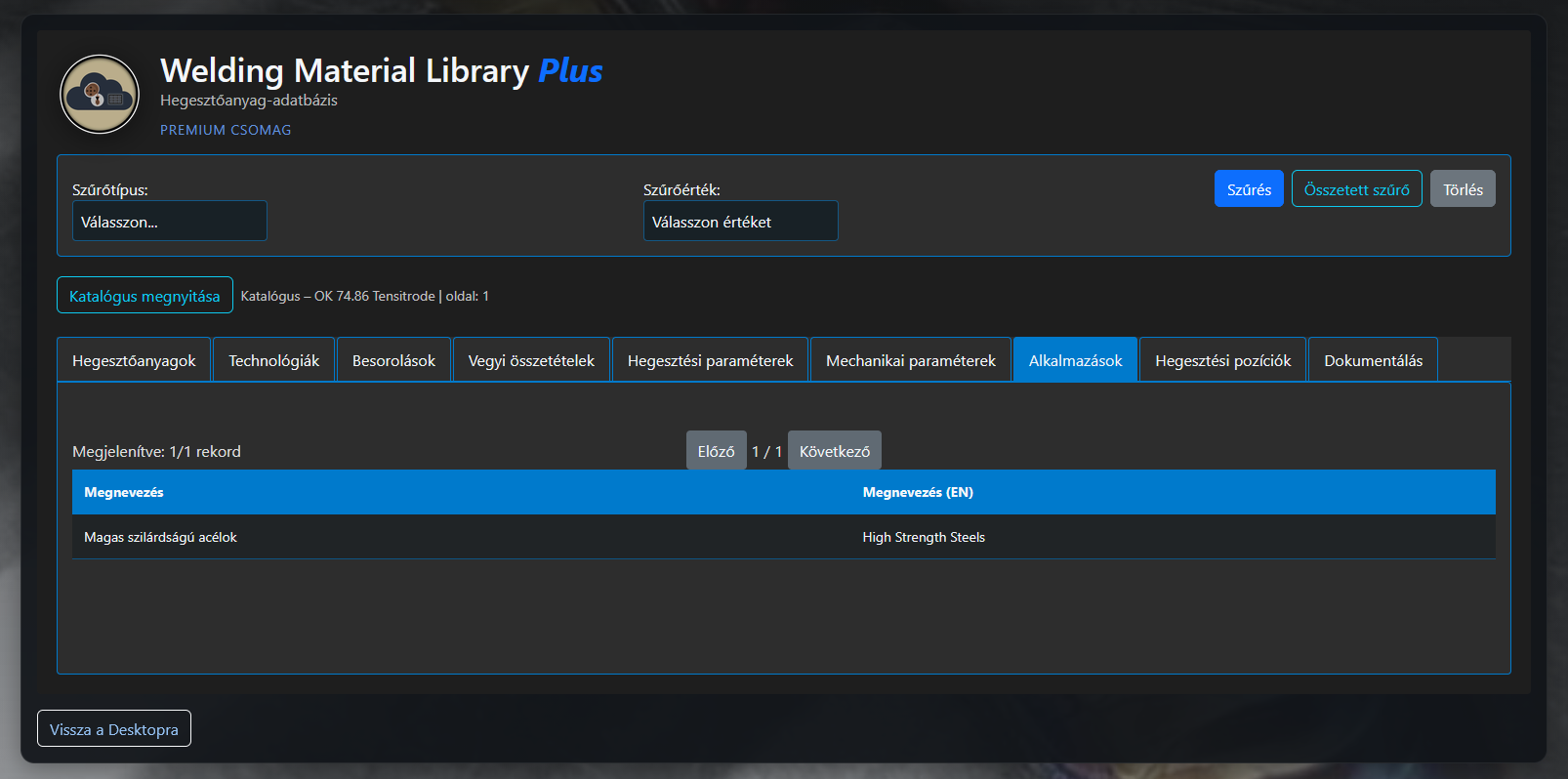The height and width of the screenshot is (779, 1568).
Task: Click the Welding Material Library logo icon
Action: point(100,94)
